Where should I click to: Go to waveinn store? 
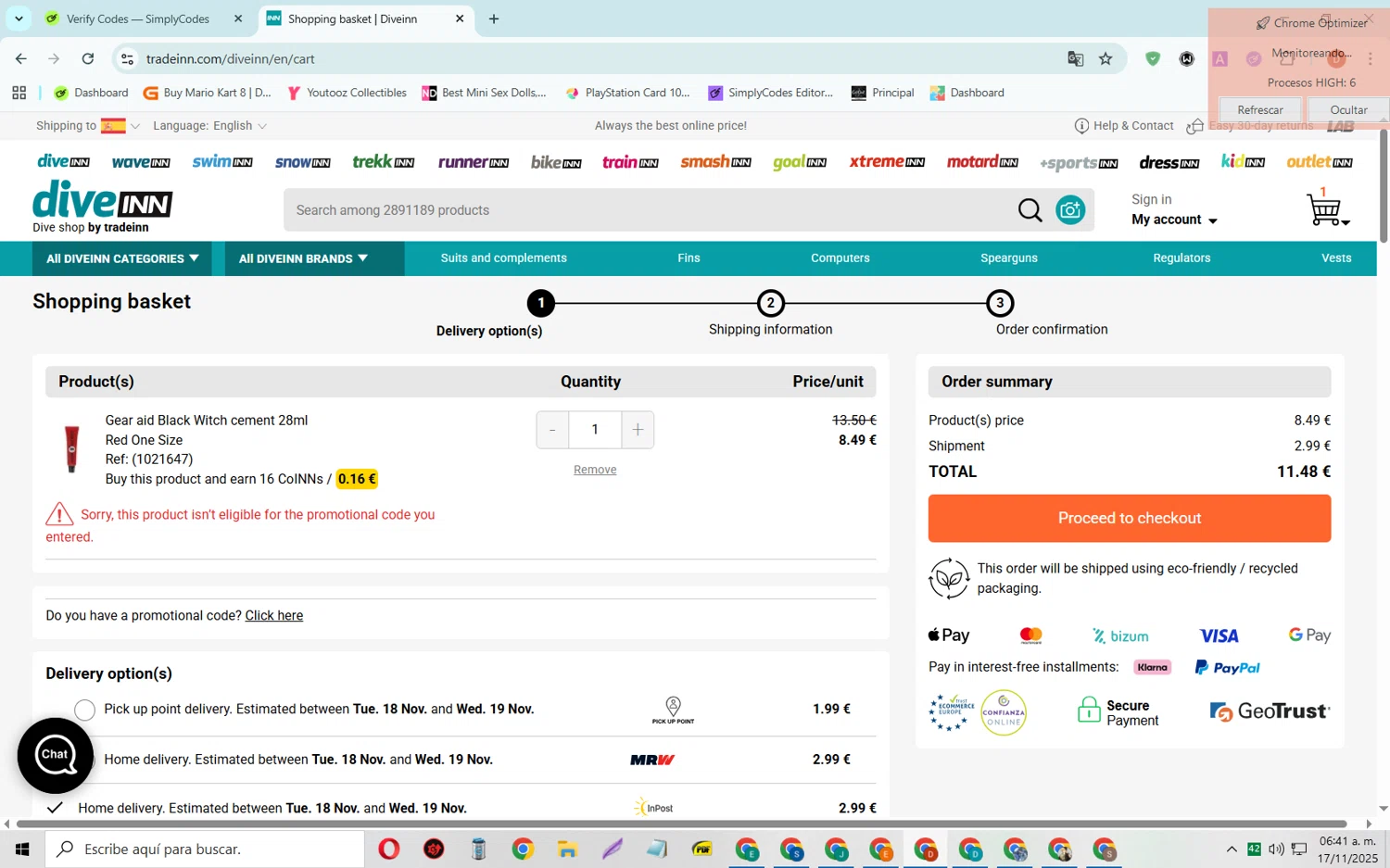point(141,162)
